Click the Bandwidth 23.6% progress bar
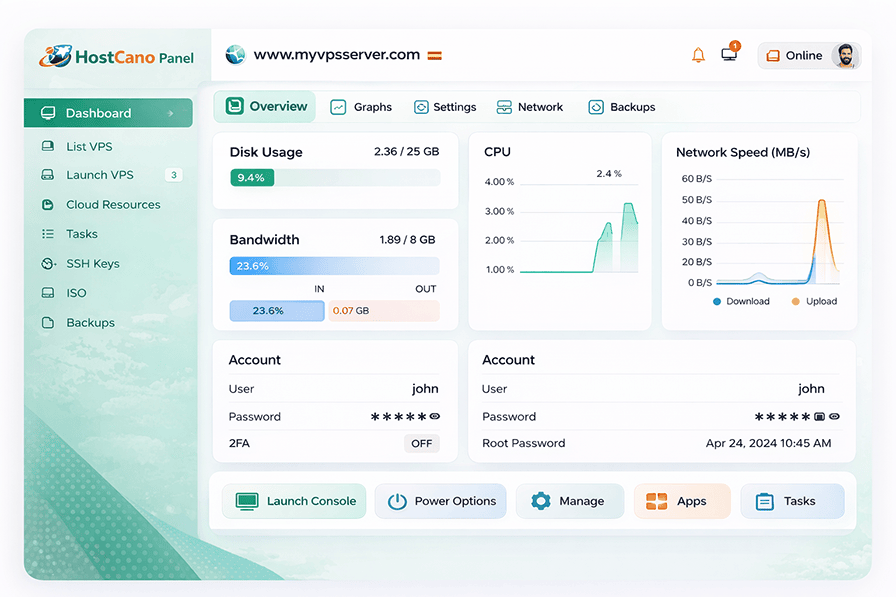Image resolution: width=896 pixels, height=597 pixels. coord(334,265)
